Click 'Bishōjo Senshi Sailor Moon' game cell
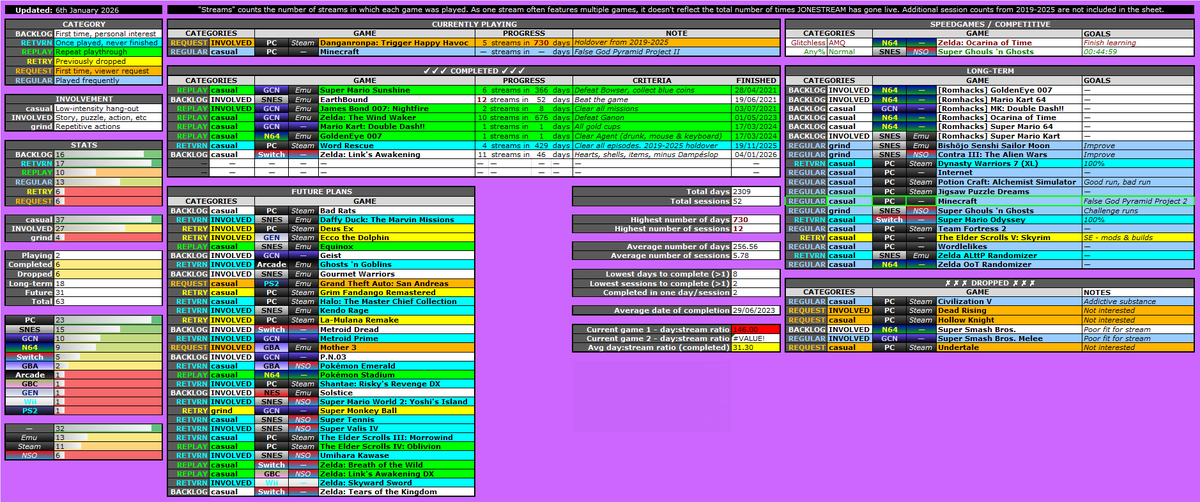The height and width of the screenshot is (502, 1200). tap(1008, 145)
